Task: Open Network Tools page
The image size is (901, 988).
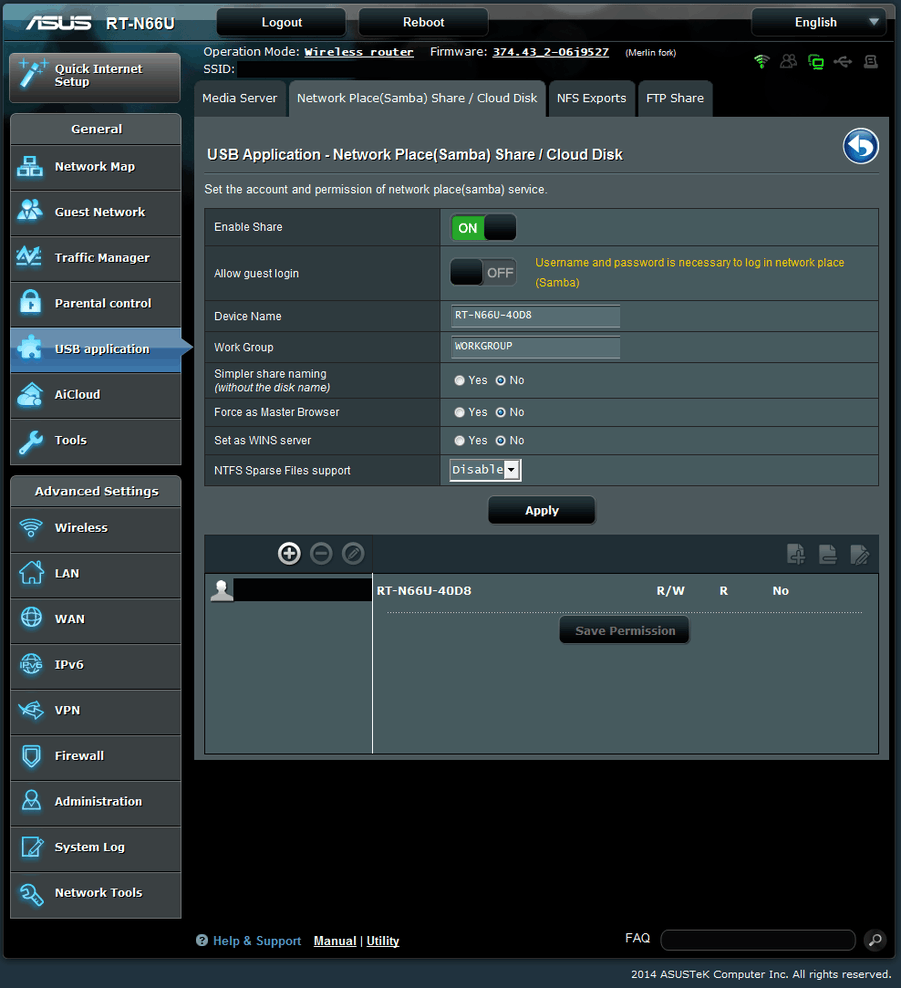Action: pyautogui.click(x=96, y=893)
